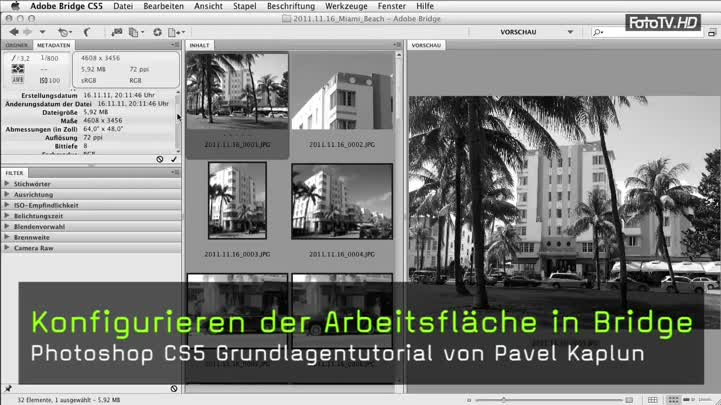721x405 pixels.
Task: Click the Open in Camera Raw icon
Action: pos(157,32)
